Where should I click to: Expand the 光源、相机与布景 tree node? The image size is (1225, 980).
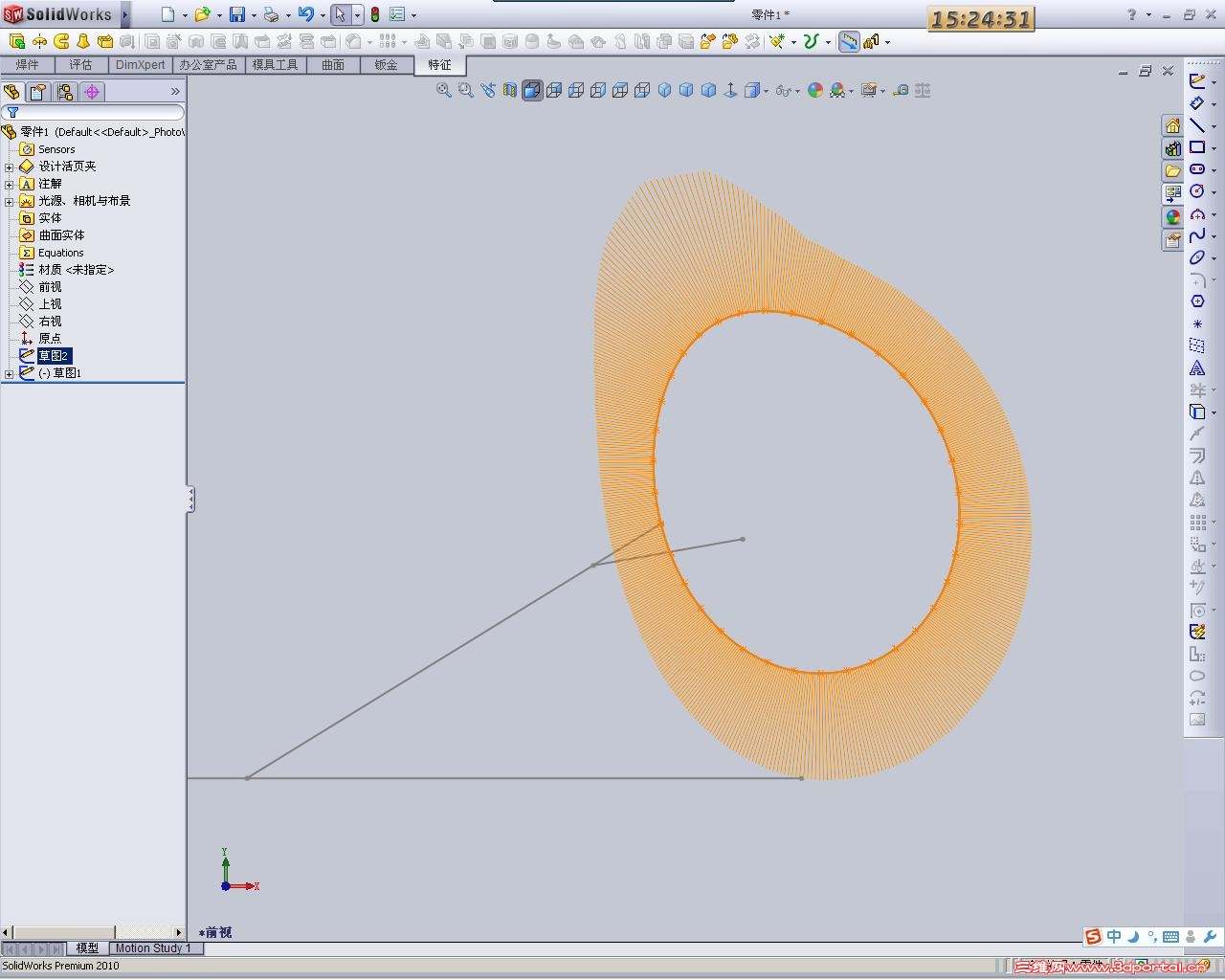10,201
